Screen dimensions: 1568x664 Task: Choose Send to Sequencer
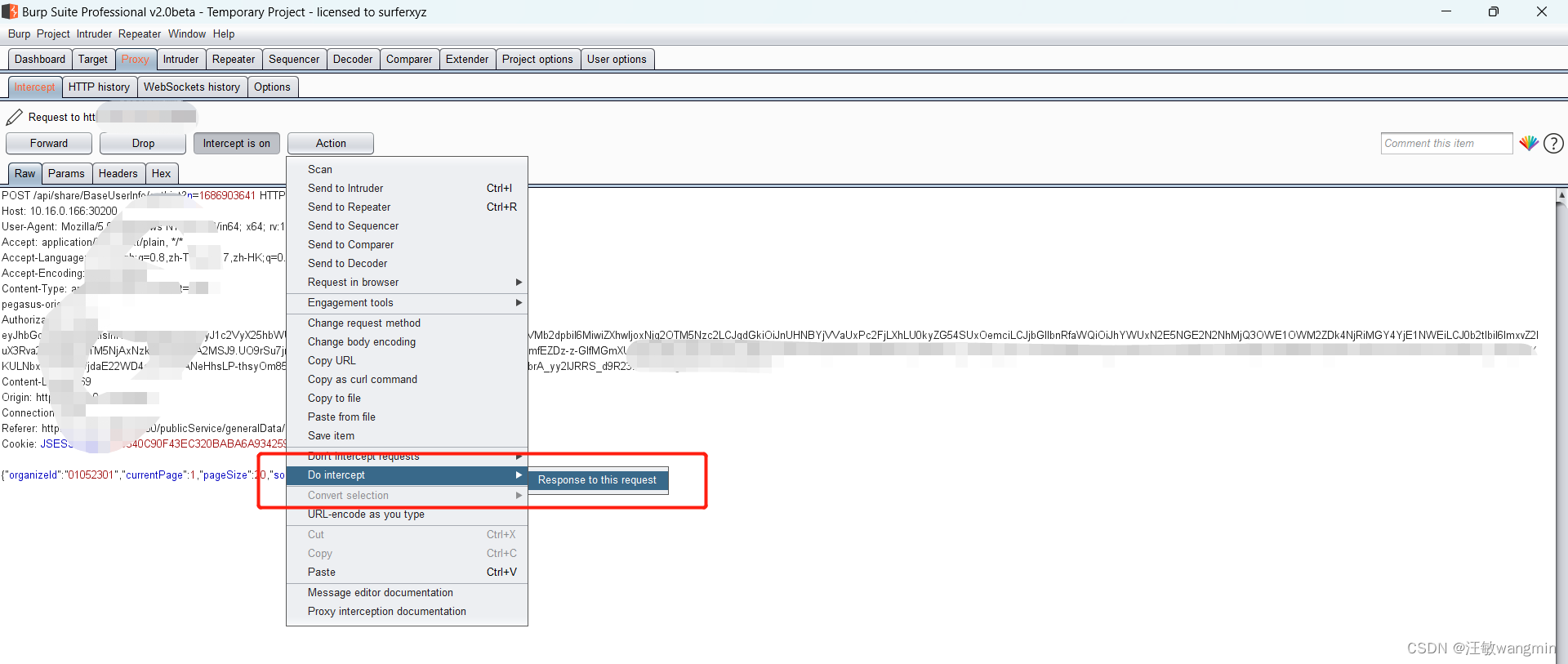point(407,225)
